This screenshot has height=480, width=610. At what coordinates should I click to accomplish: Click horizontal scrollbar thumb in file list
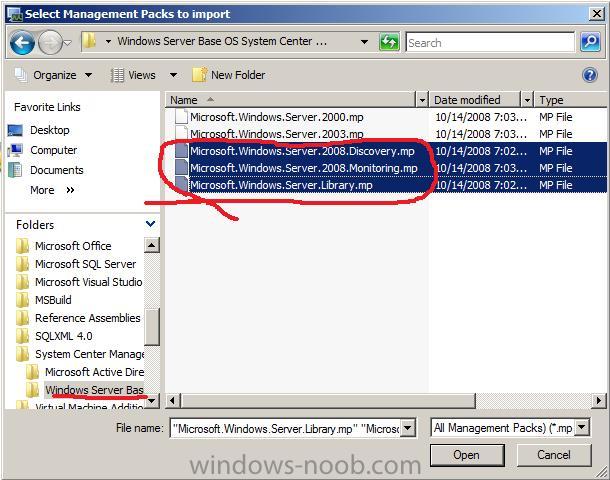[328, 400]
